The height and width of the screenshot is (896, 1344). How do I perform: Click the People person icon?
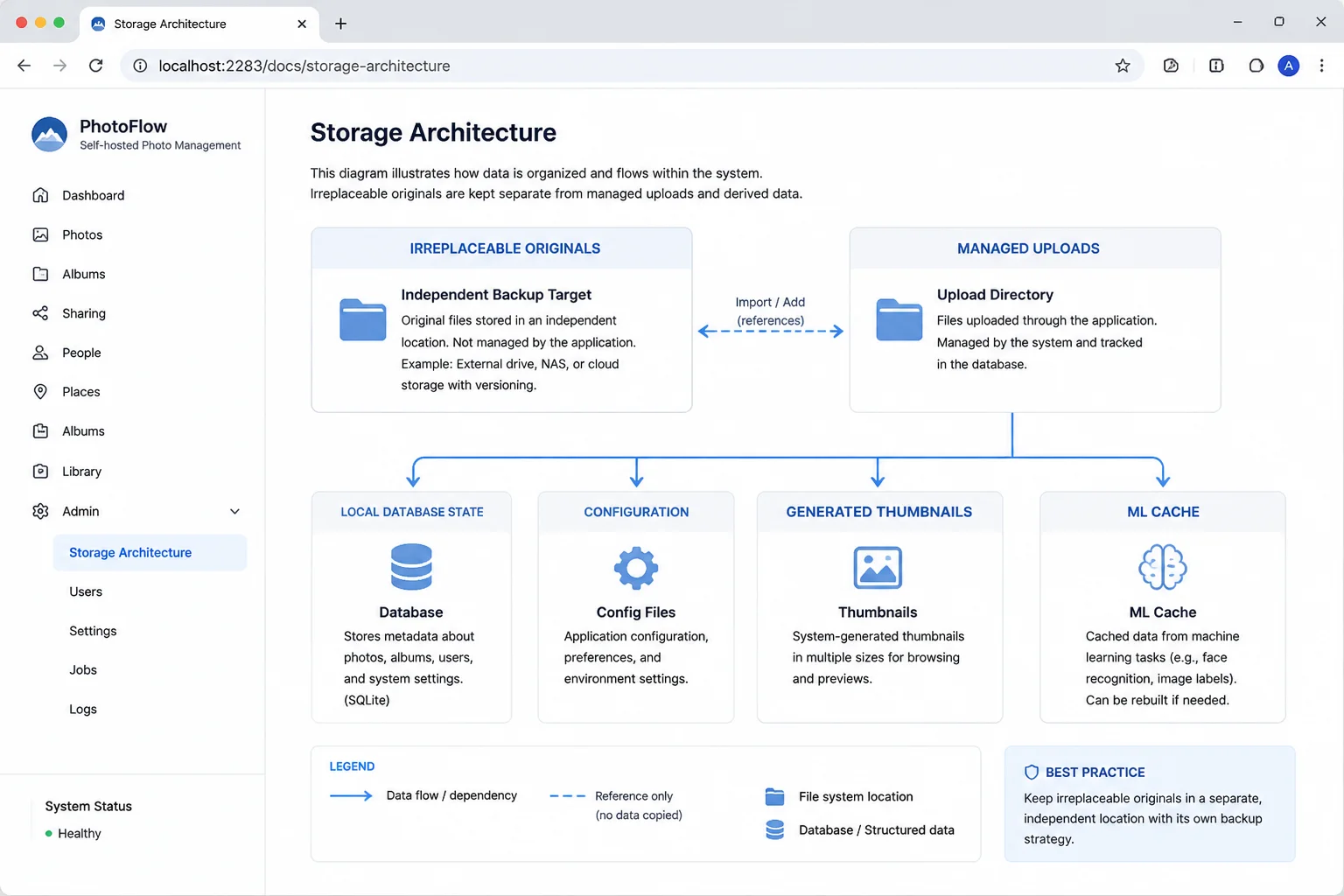coord(40,353)
